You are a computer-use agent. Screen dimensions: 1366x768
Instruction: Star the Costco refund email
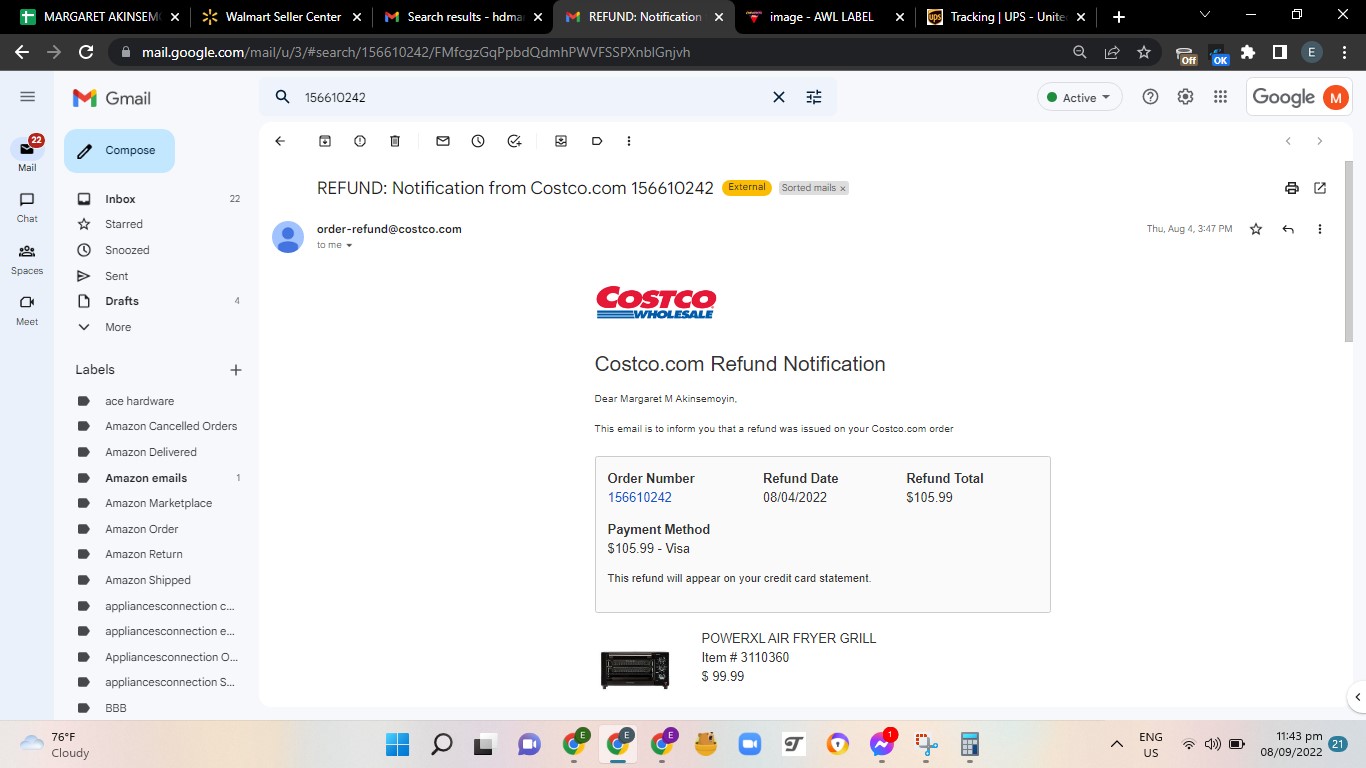tap(1256, 229)
